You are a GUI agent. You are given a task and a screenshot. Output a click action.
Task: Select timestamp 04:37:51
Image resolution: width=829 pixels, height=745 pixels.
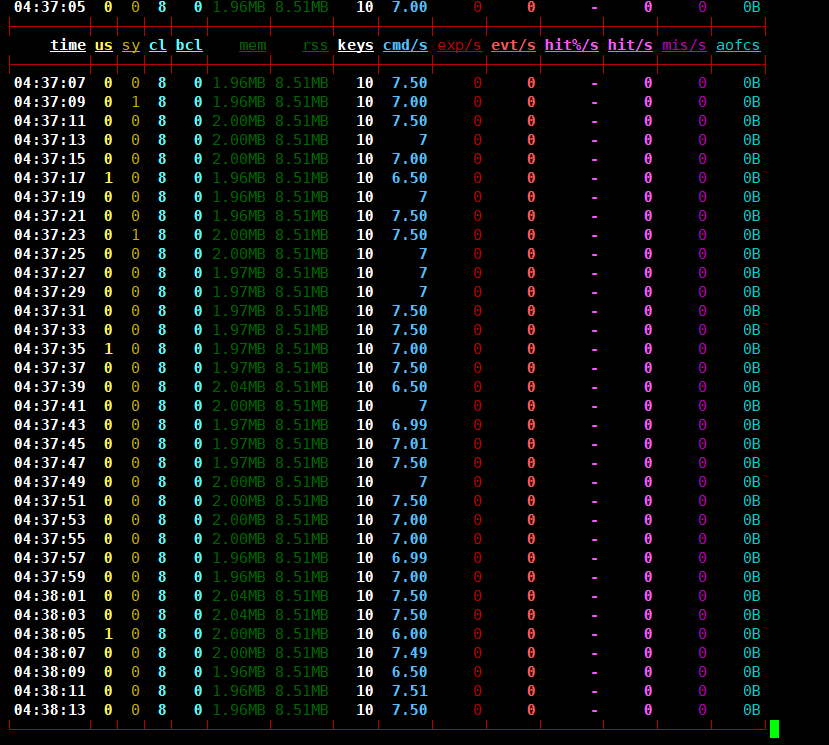click(x=50, y=501)
